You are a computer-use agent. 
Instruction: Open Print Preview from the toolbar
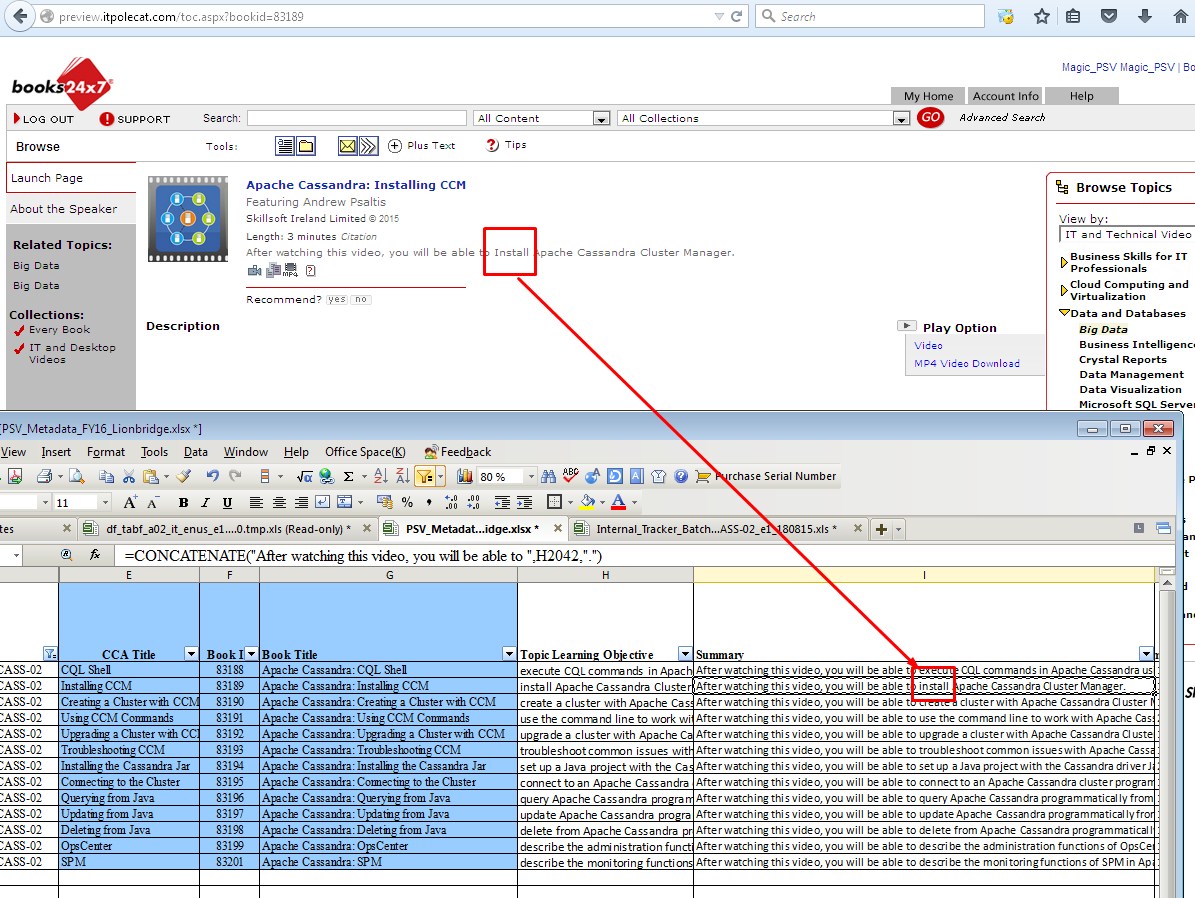[77, 476]
